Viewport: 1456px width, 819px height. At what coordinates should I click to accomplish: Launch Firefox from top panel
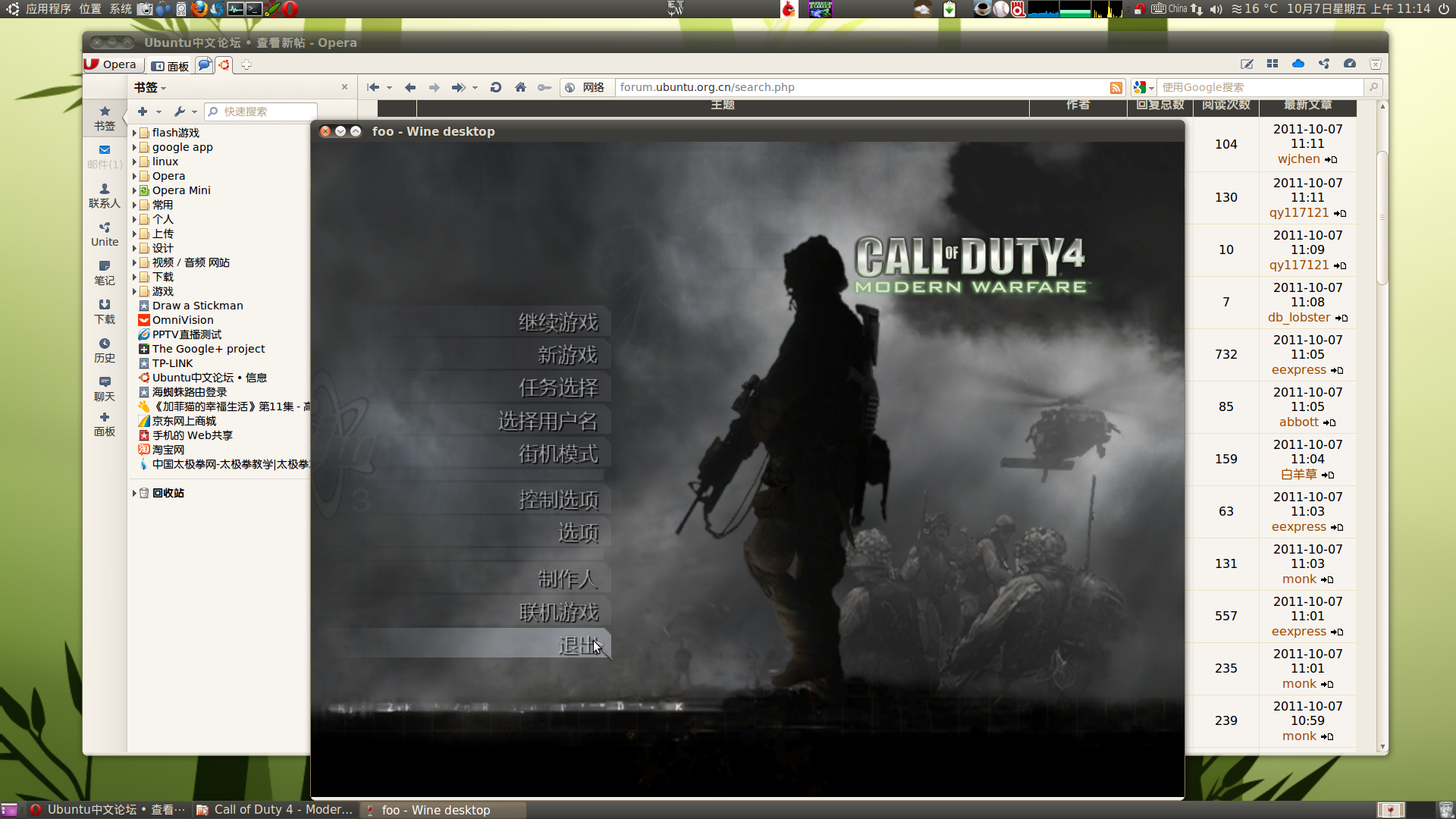199,9
